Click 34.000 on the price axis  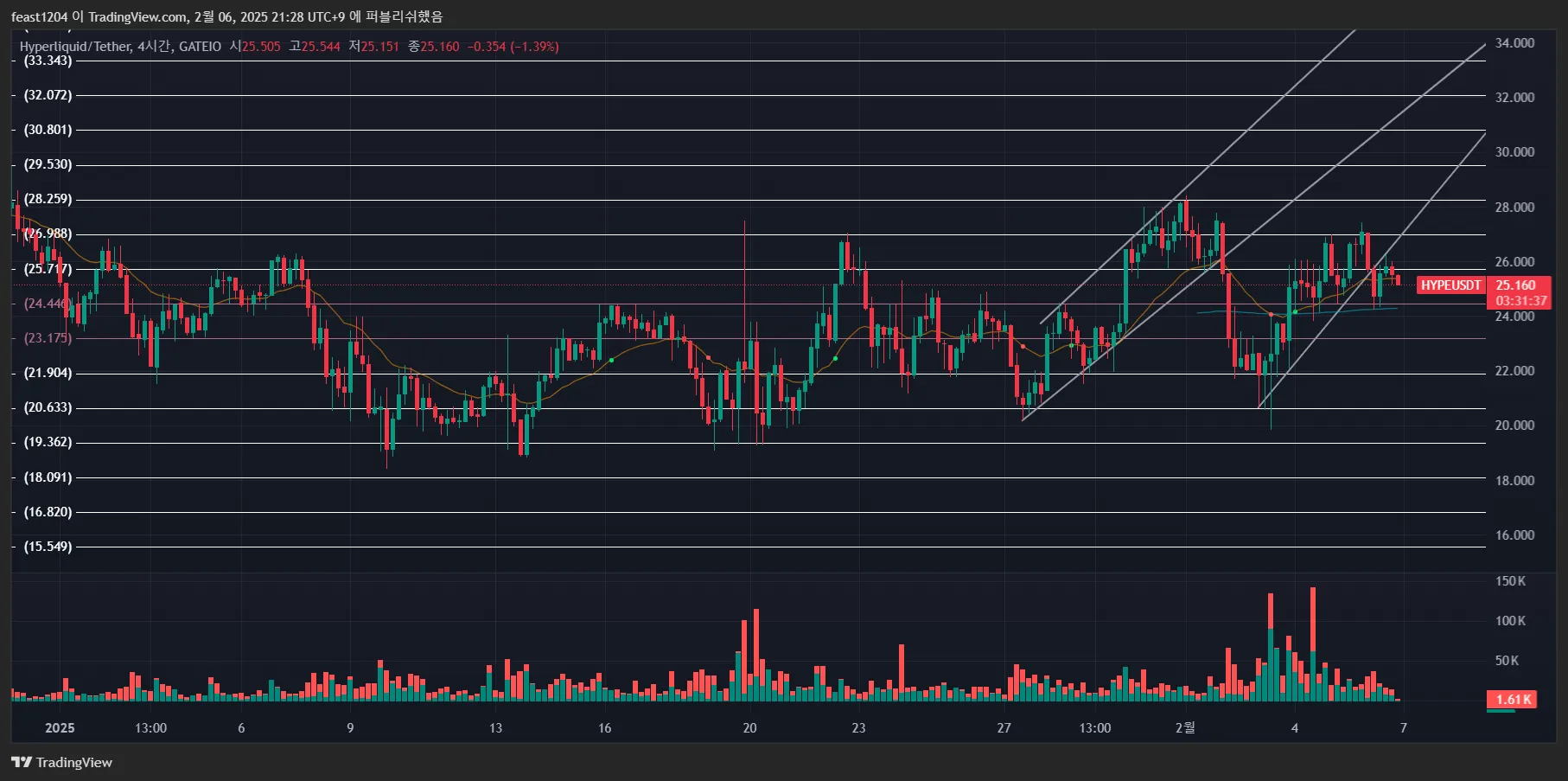(1514, 43)
